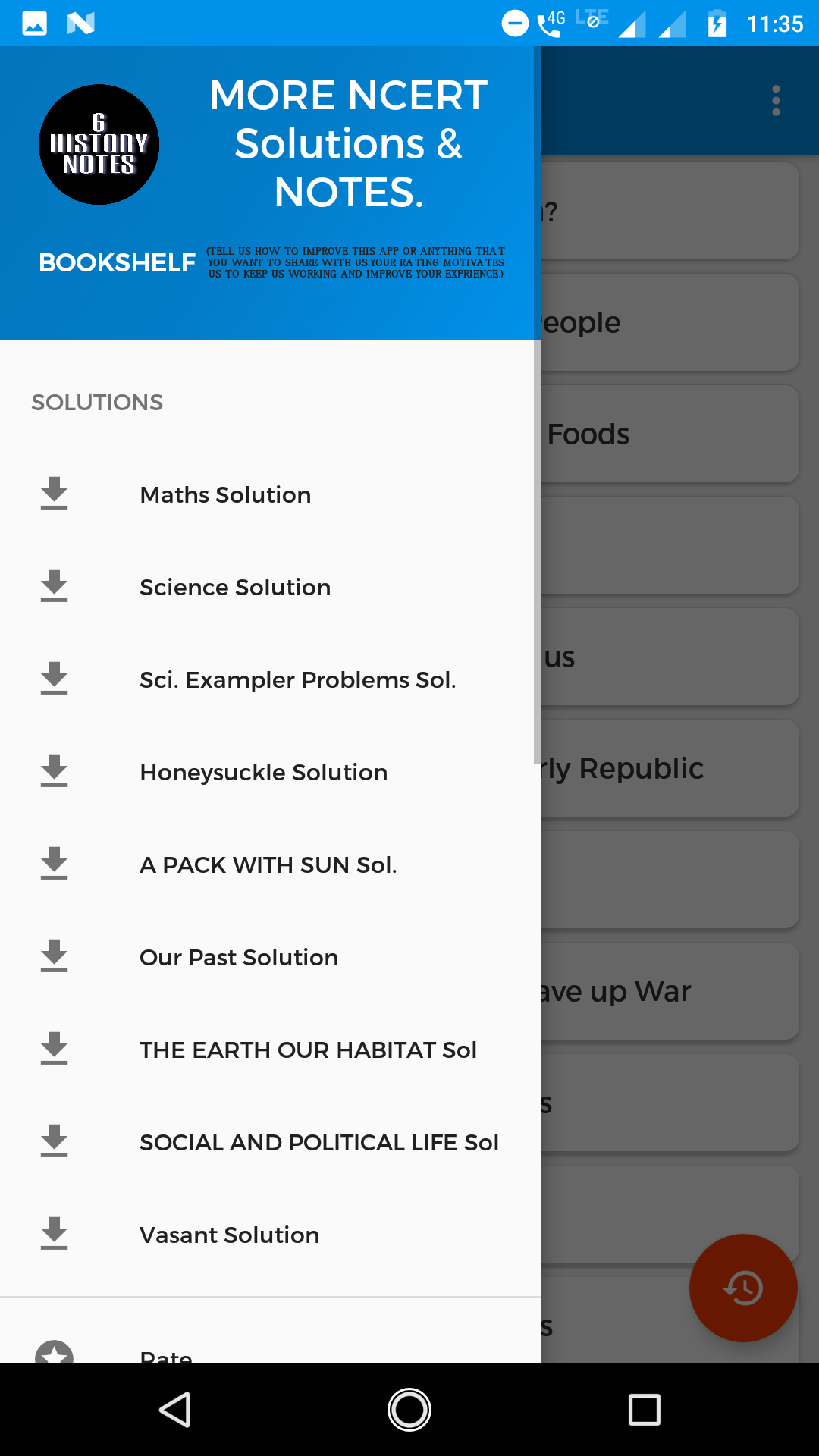819x1456 pixels.
Task: Choose SOCIAL AND POLITICAL LIFE Sol
Action: [318, 1142]
